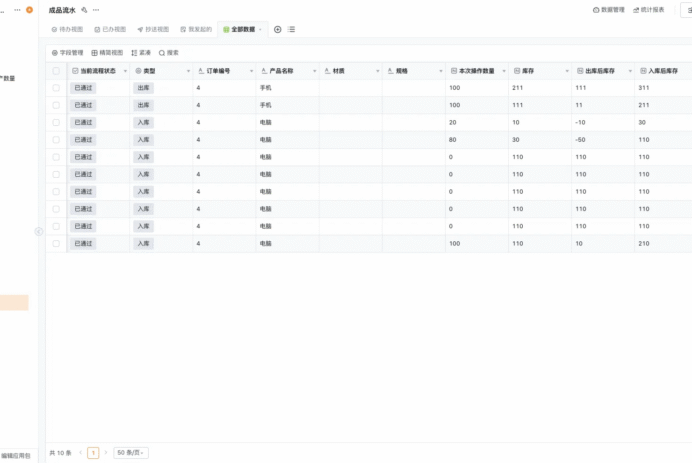Click the cell showing -50
692x463 pixels.
[603, 140]
